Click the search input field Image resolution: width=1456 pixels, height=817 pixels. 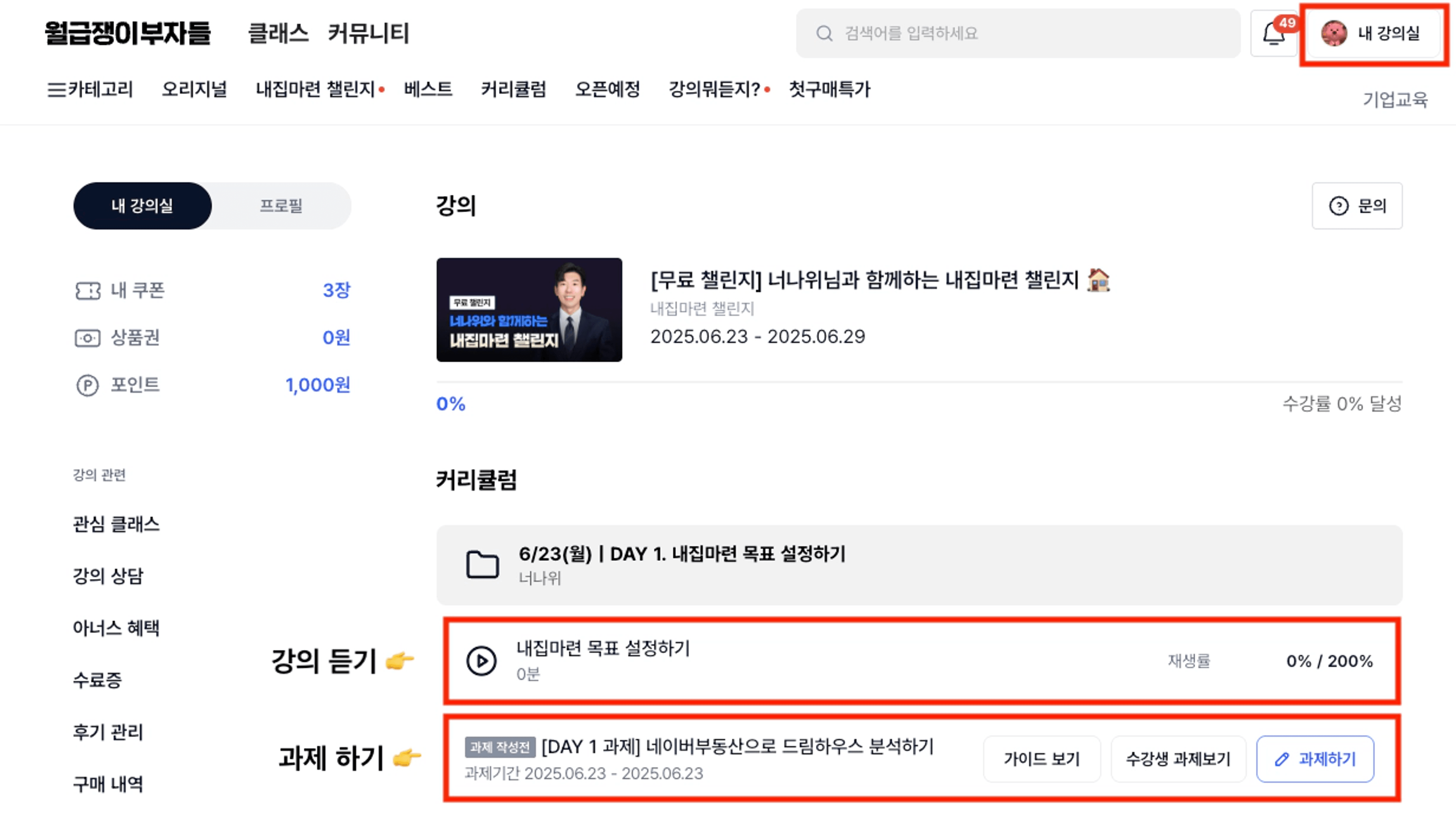[x=1018, y=33]
